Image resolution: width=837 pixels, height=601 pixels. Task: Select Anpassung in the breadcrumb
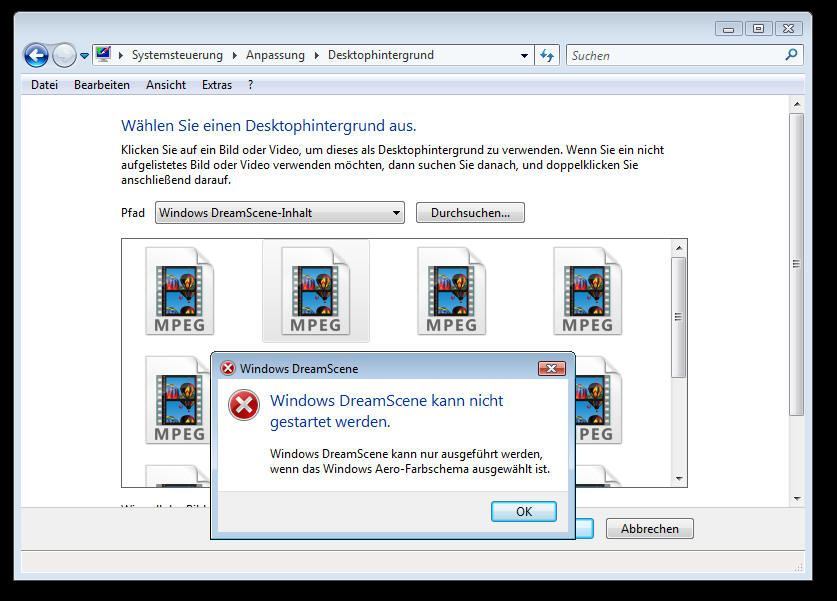click(275, 55)
